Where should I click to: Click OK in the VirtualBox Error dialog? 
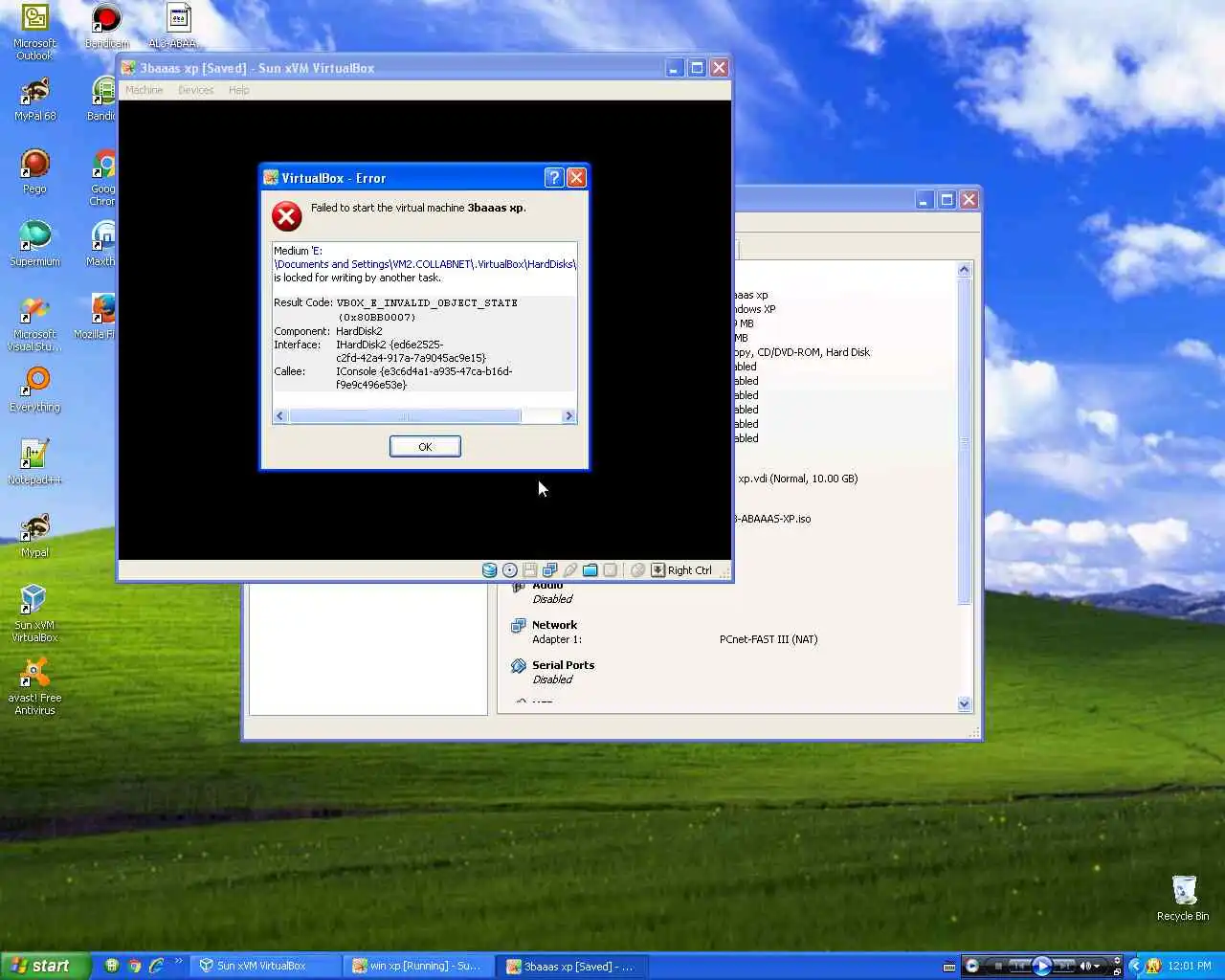click(425, 447)
